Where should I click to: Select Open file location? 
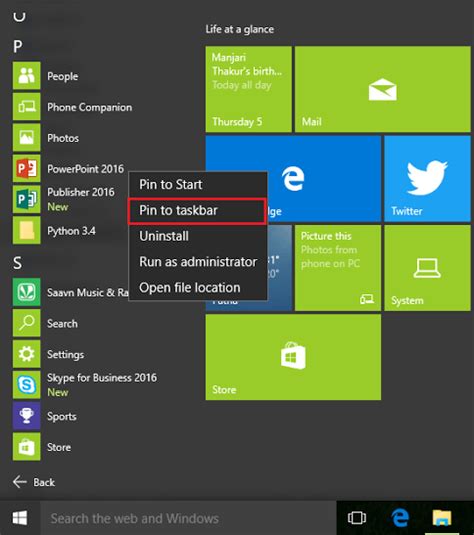pos(198,288)
